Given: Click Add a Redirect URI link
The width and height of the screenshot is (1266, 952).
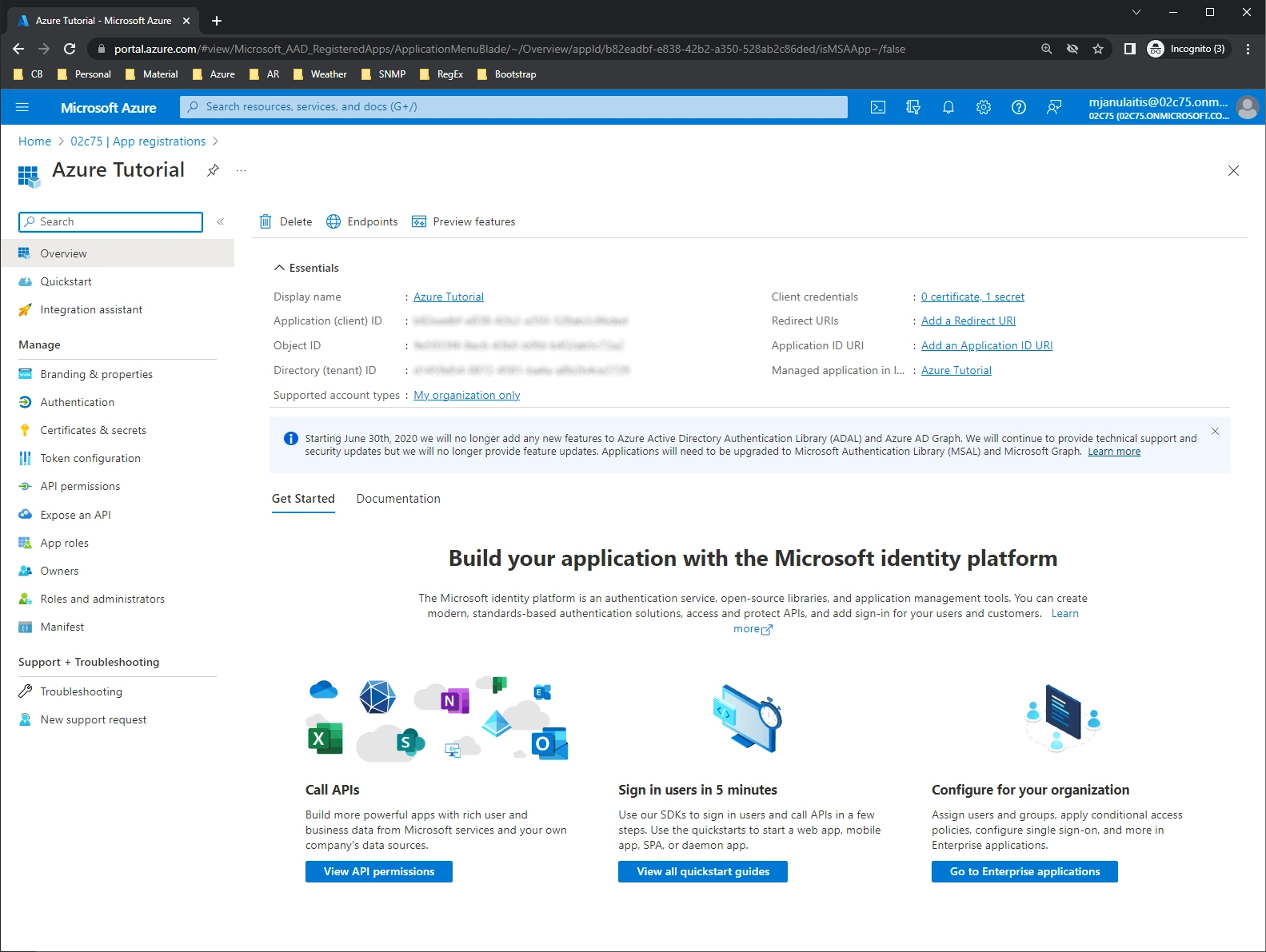Looking at the screenshot, I should coord(968,321).
